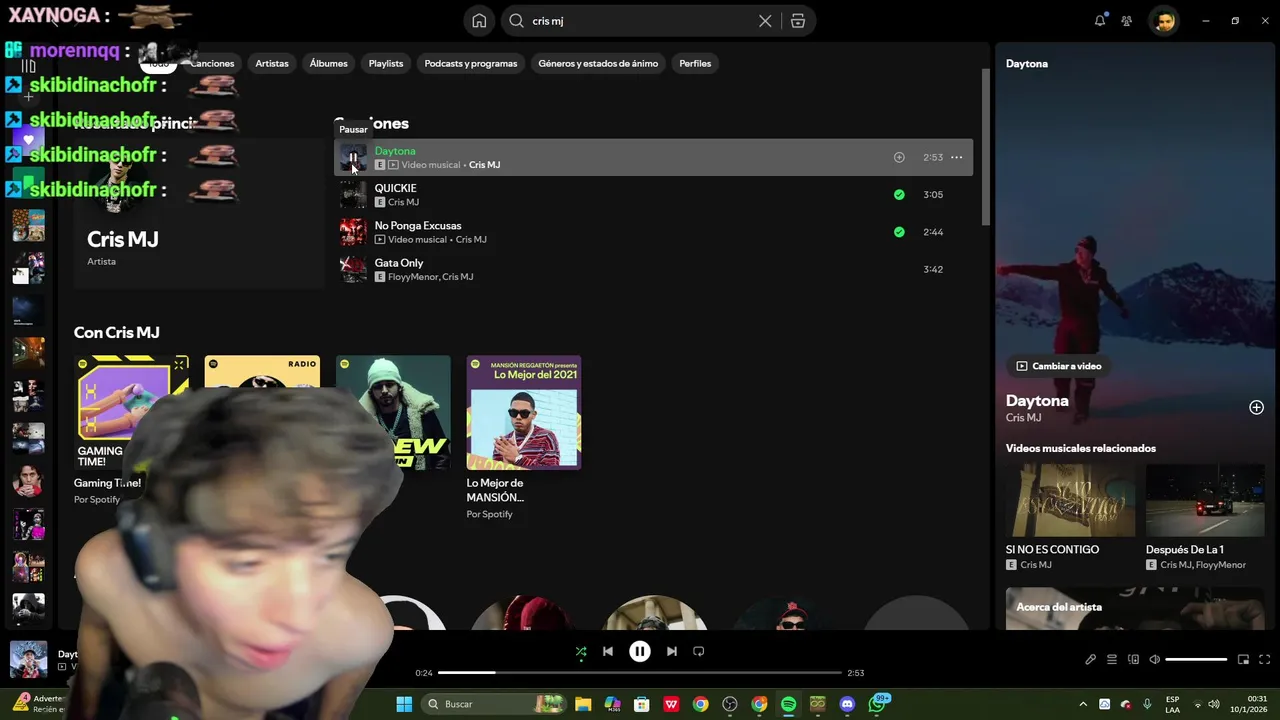Open the friend activity icon
The width and height of the screenshot is (1280, 720).
[x=1127, y=20]
